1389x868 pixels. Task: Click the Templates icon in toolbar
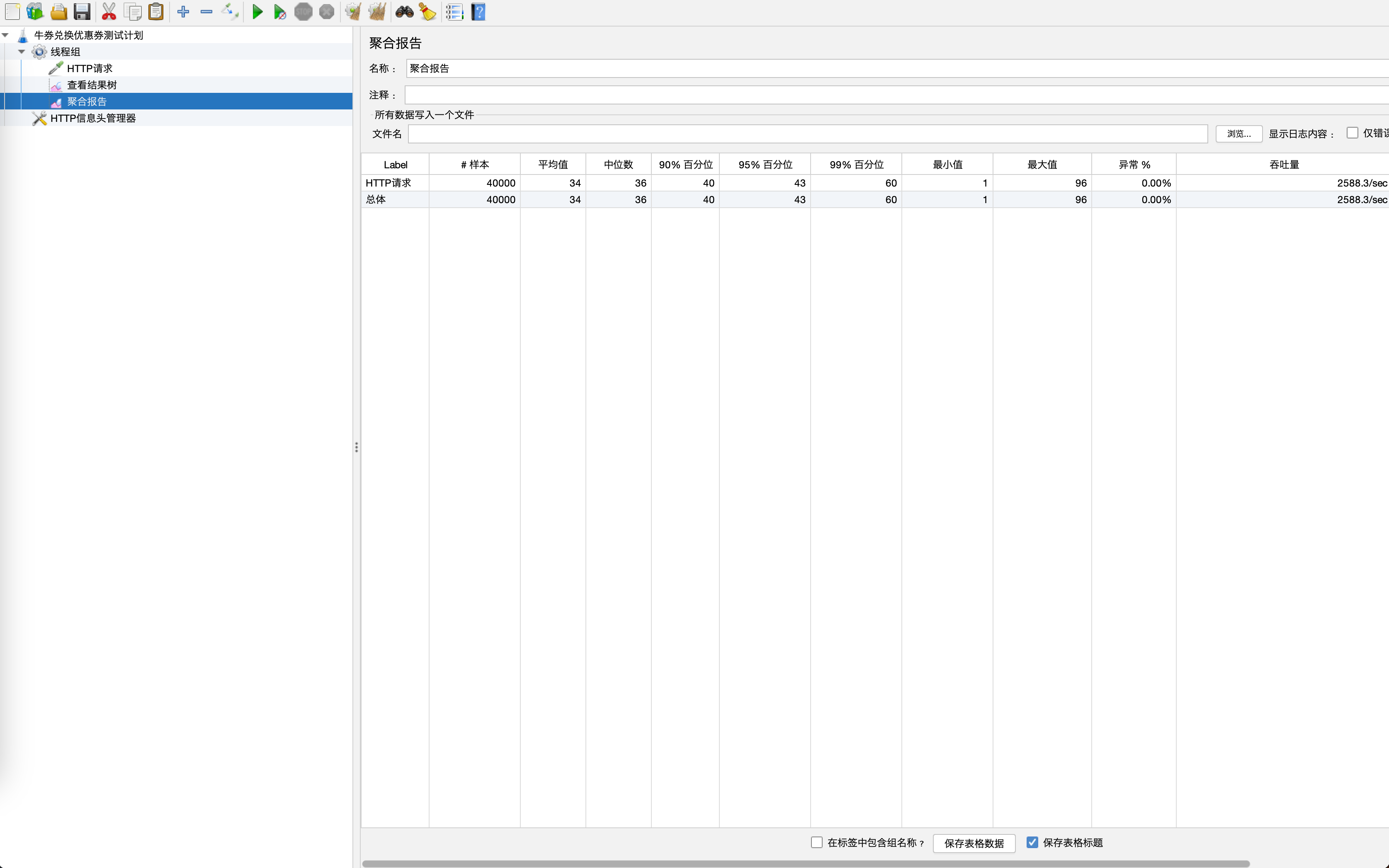click(x=35, y=12)
